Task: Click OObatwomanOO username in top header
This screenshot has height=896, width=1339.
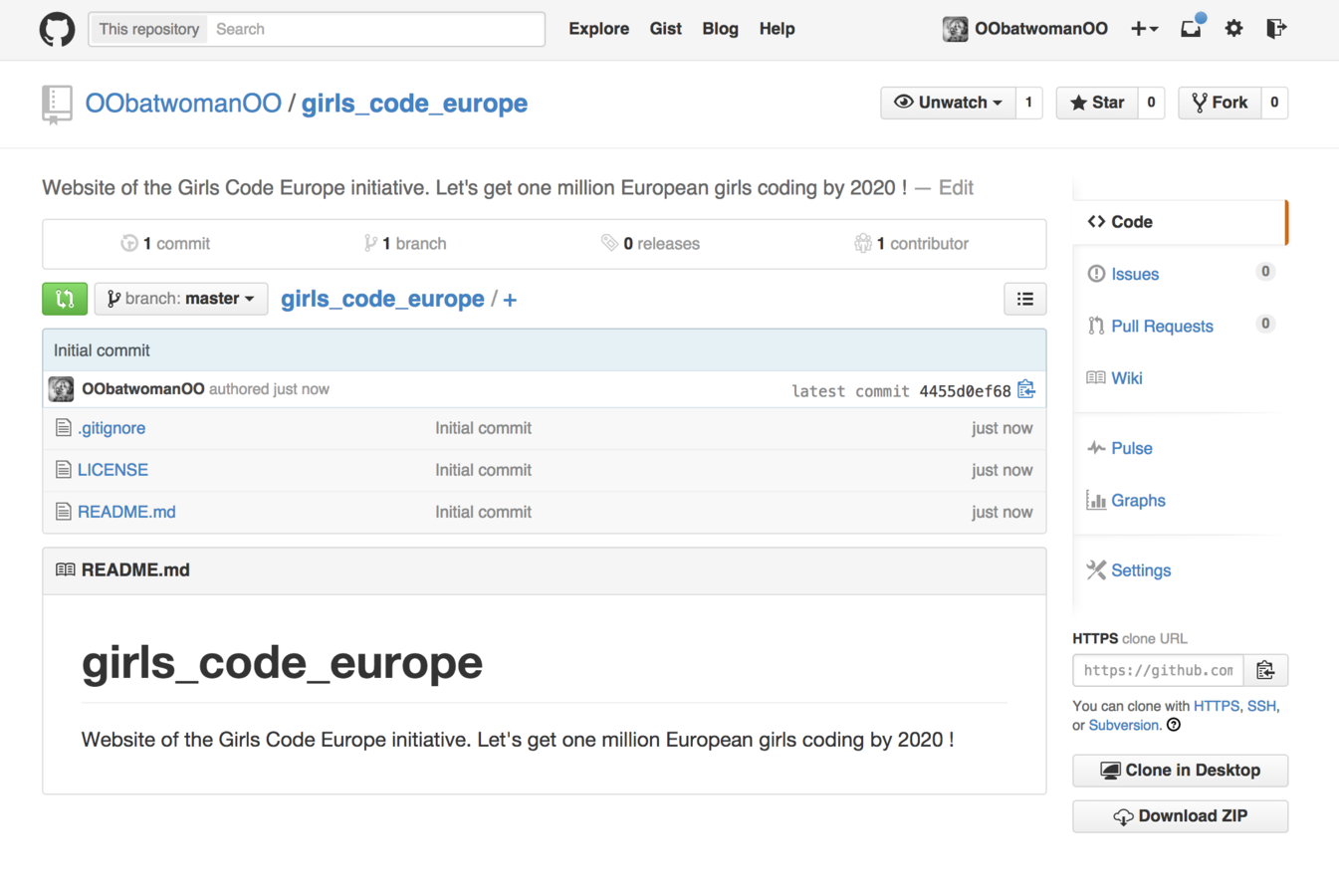Action: point(1040,29)
